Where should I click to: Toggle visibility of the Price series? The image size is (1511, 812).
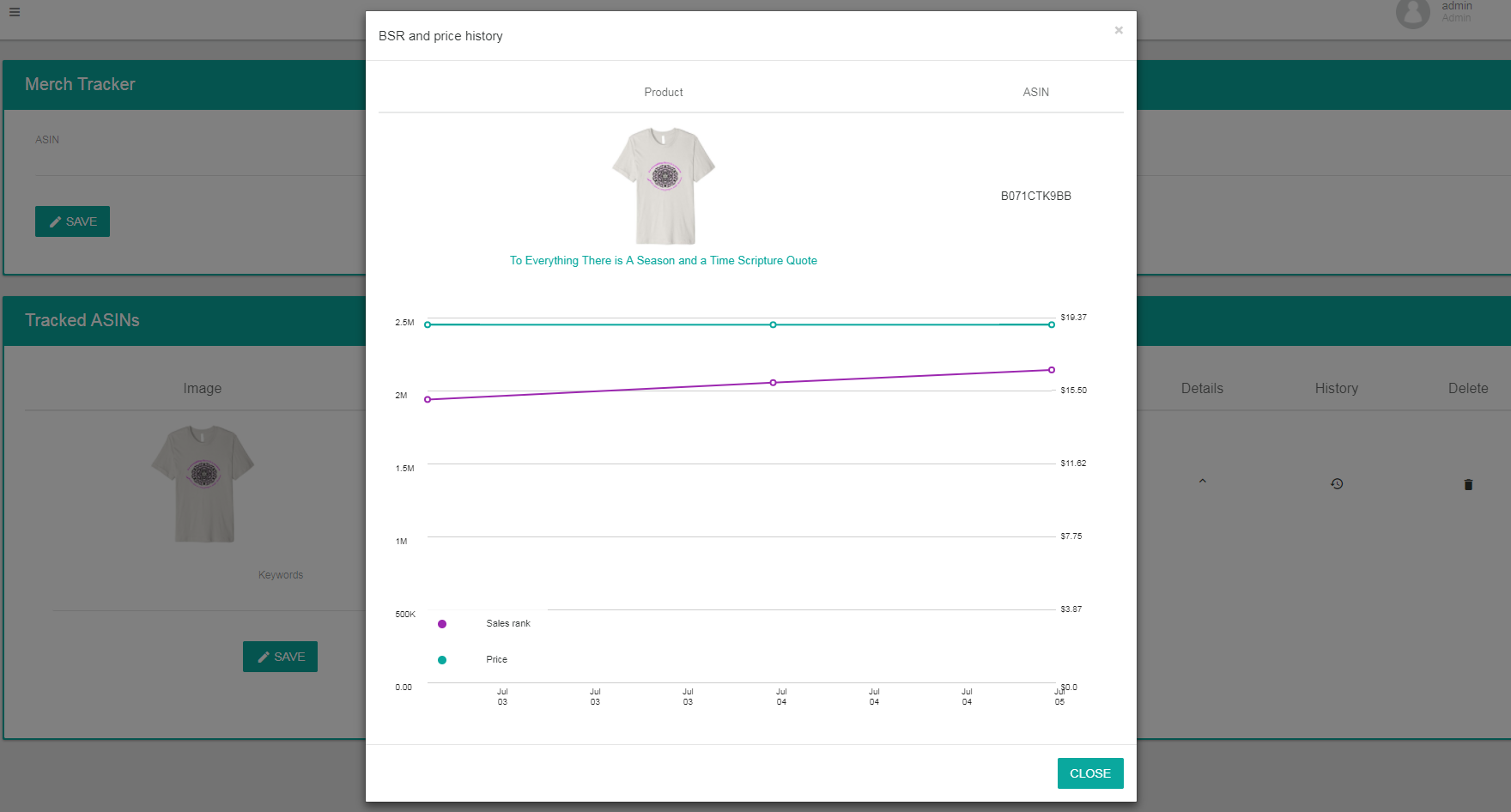[496, 659]
